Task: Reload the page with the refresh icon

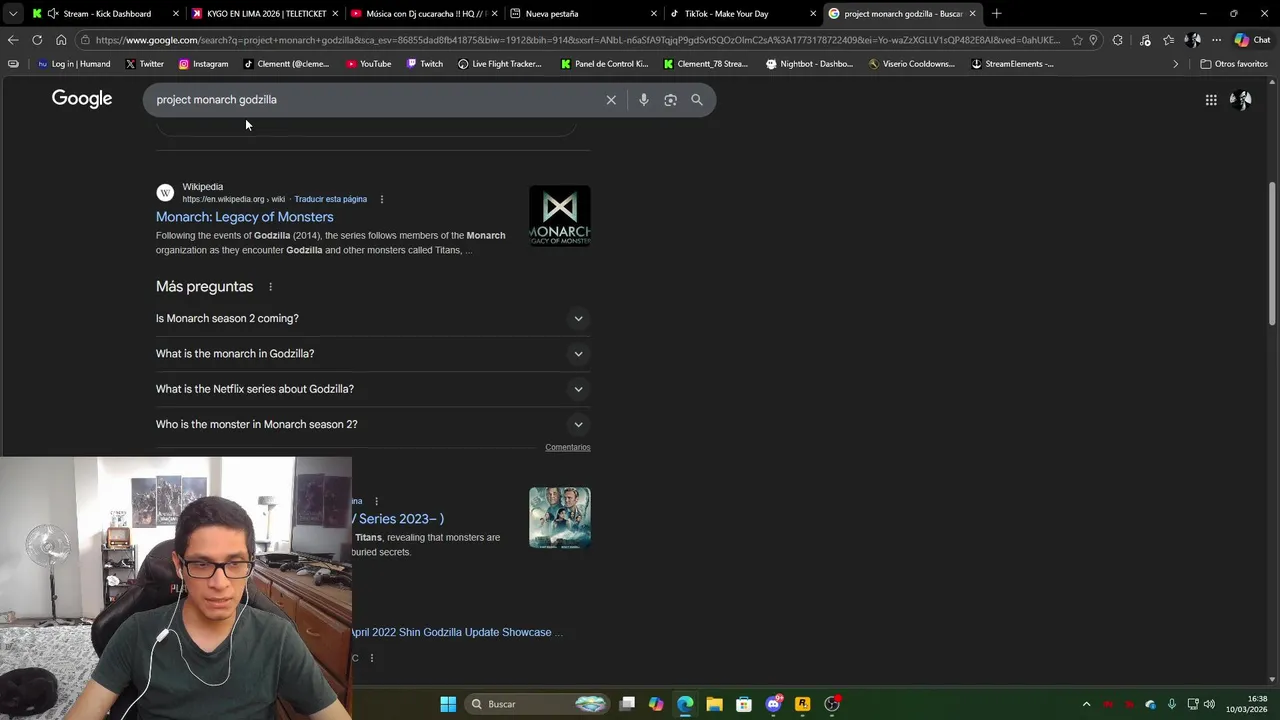Action: click(x=37, y=40)
